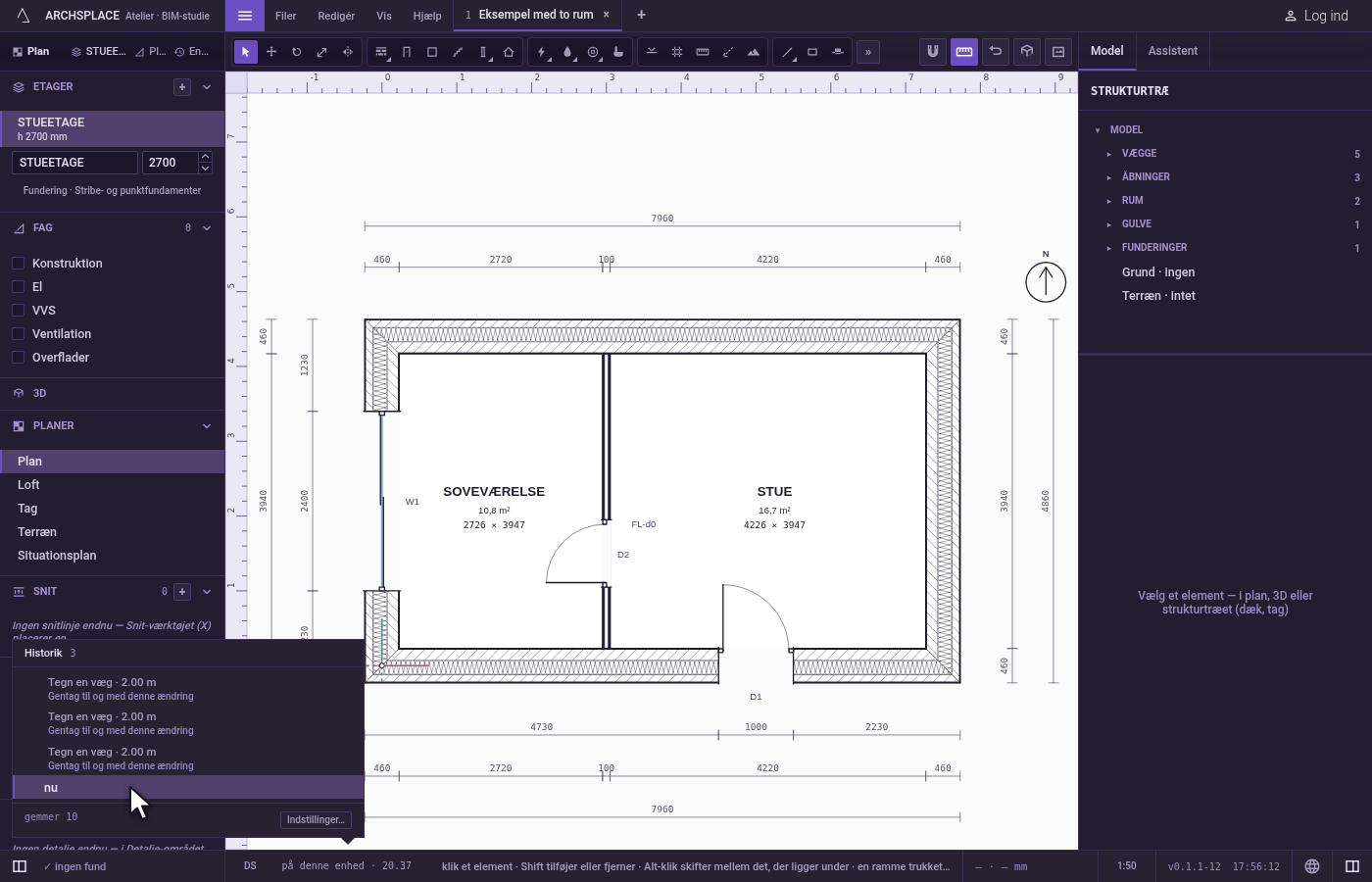The image size is (1372, 882).
Task: Enable the Ventilation checkbox
Action: [18, 334]
